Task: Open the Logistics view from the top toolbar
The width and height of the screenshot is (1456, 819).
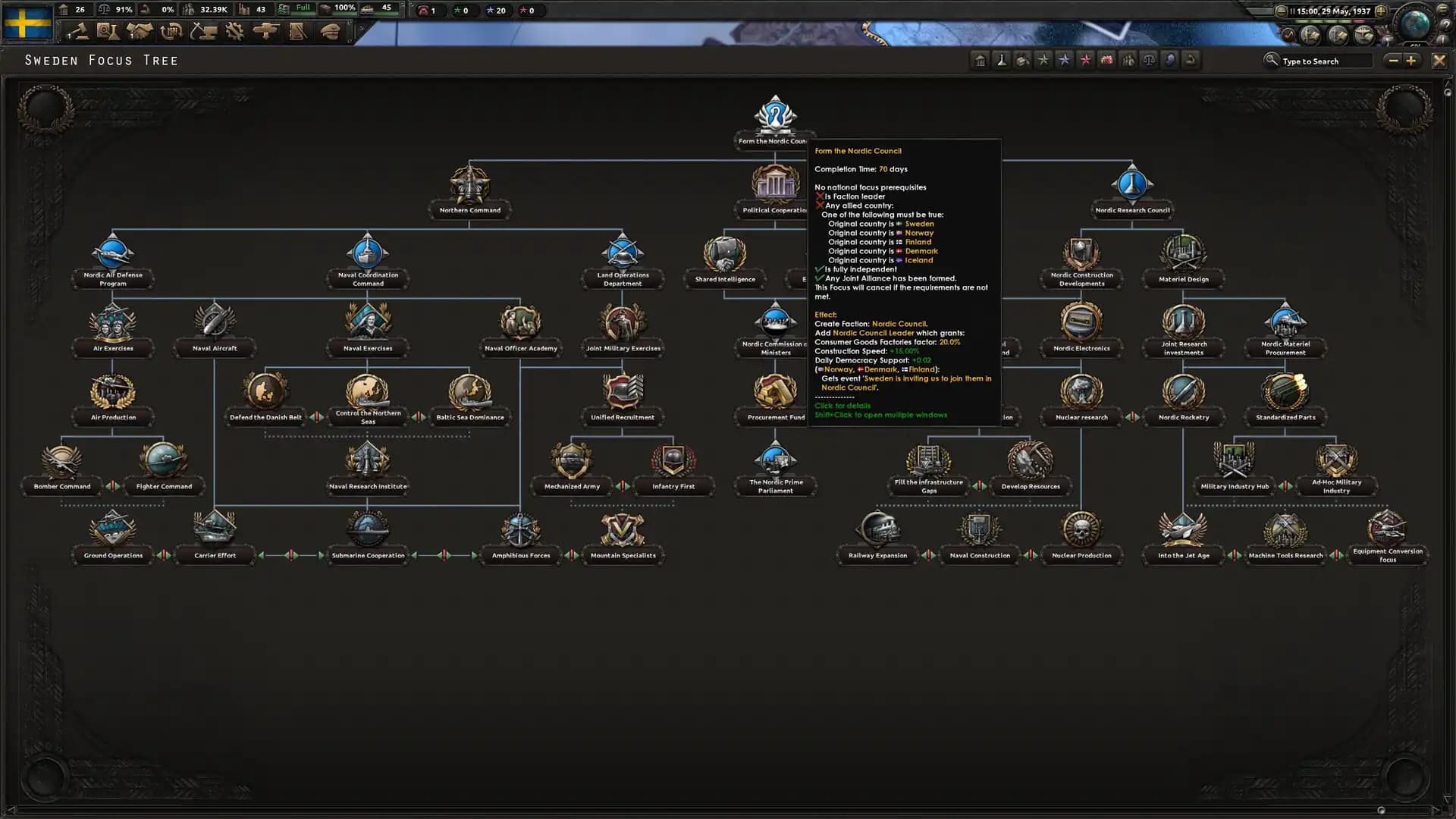Action: point(171,32)
